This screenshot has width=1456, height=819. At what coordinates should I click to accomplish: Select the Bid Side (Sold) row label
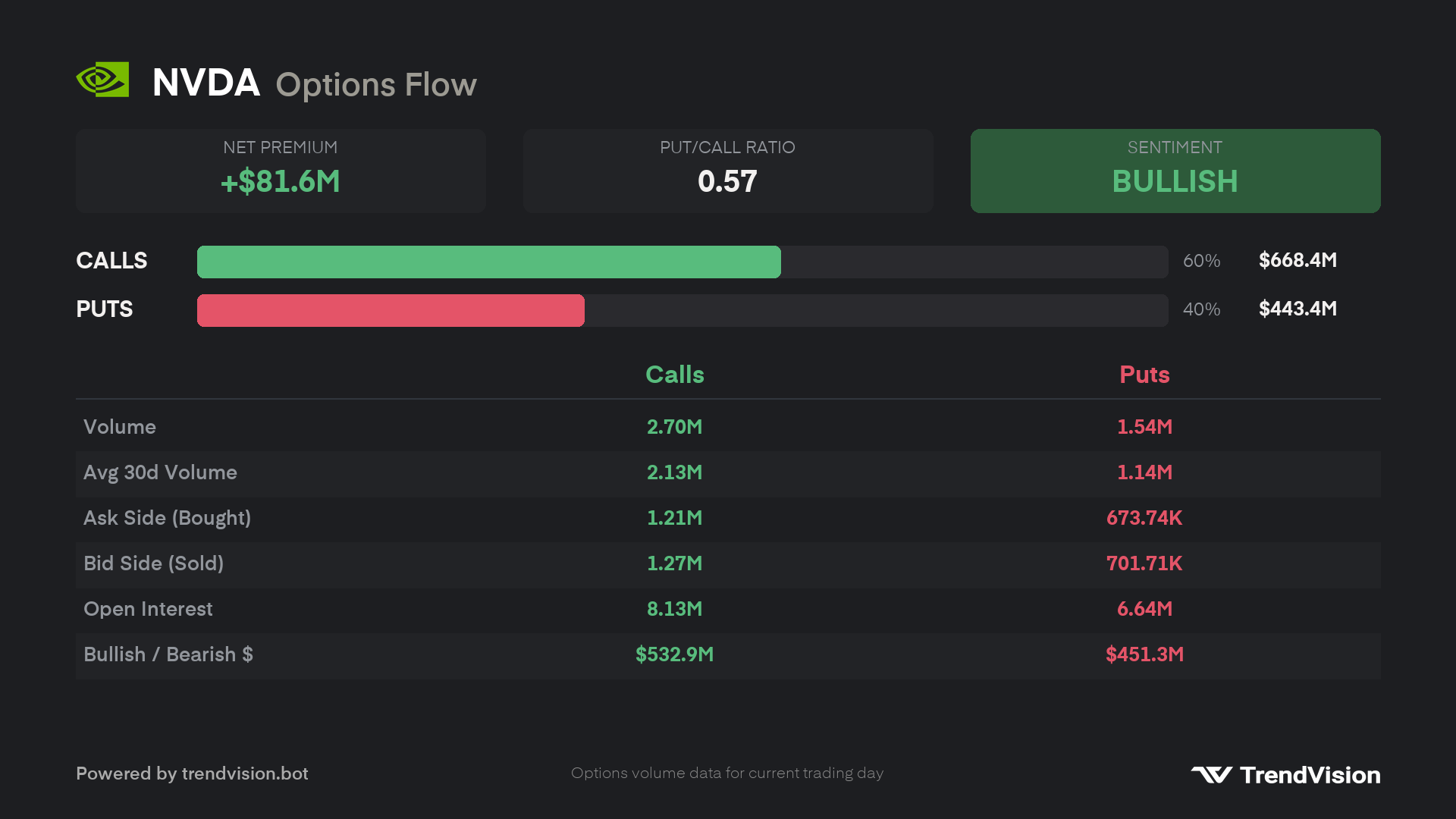[153, 563]
